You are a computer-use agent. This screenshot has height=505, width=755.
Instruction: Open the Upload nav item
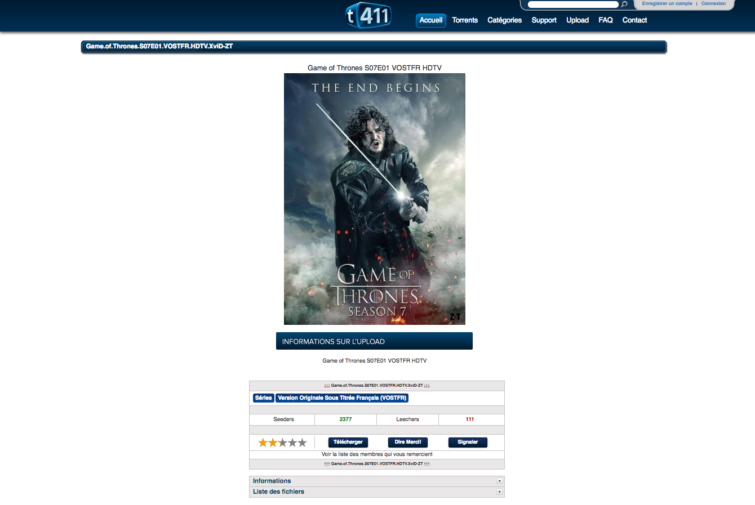pos(577,20)
